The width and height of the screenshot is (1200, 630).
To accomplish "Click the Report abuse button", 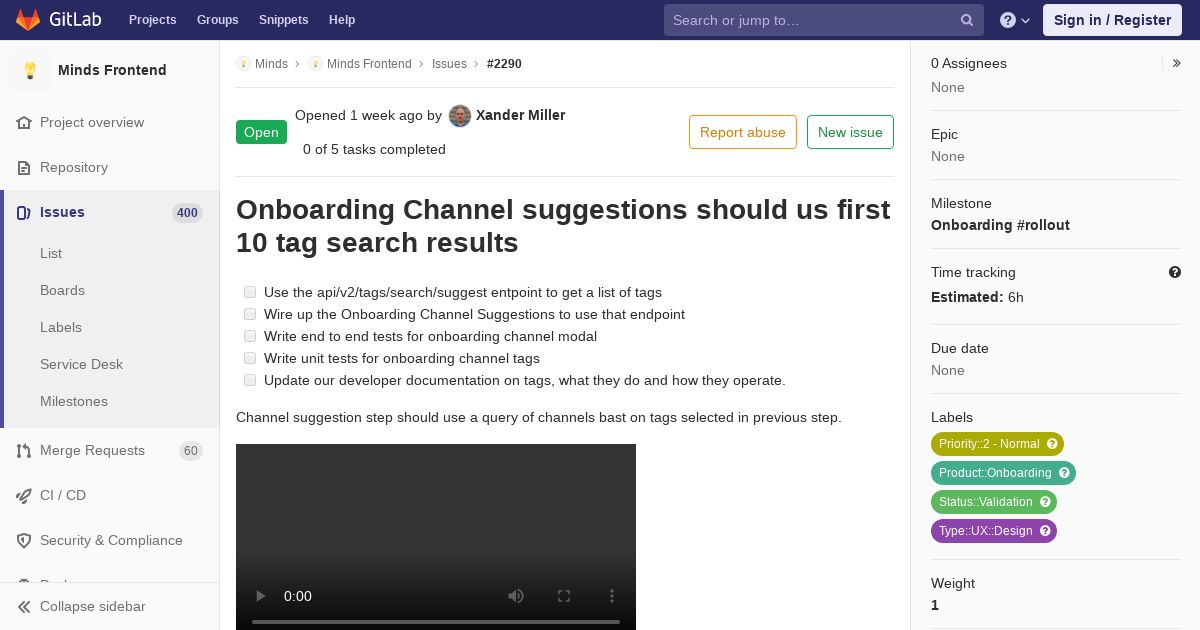I will (743, 132).
